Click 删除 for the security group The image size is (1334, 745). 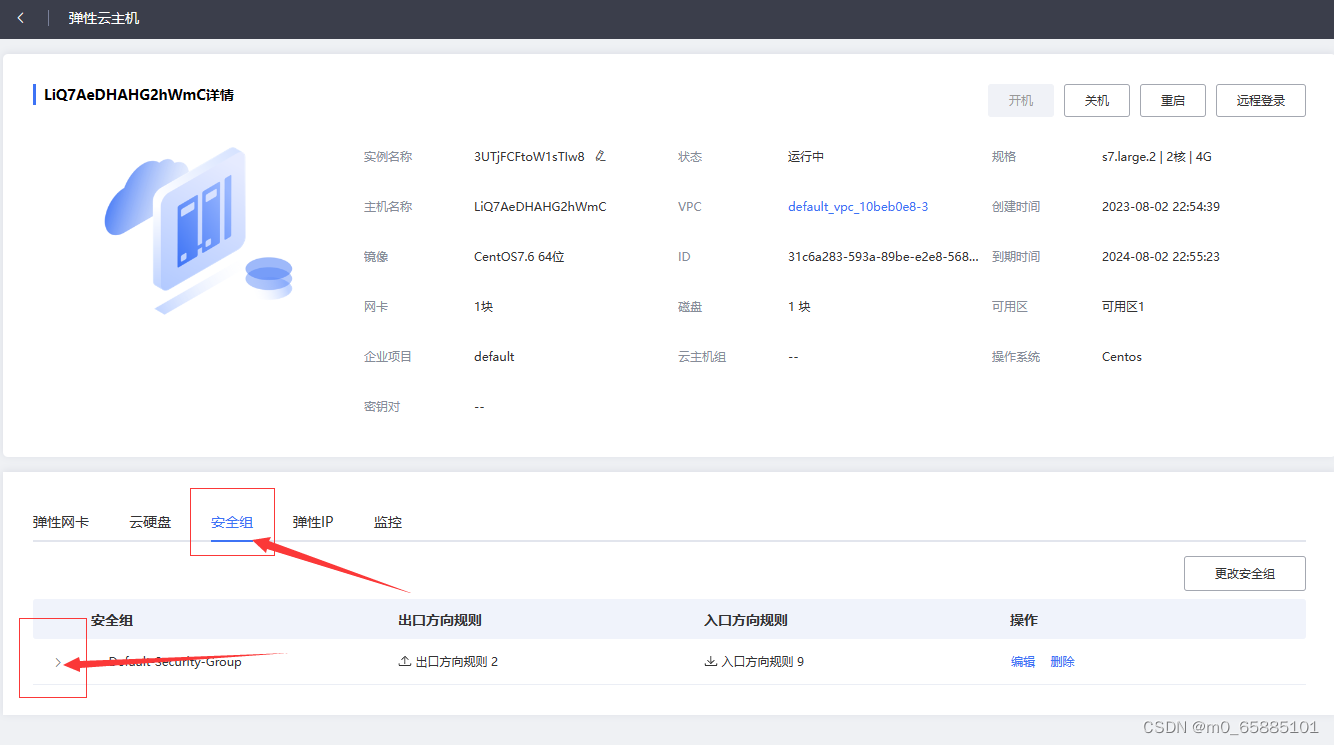click(x=1062, y=662)
